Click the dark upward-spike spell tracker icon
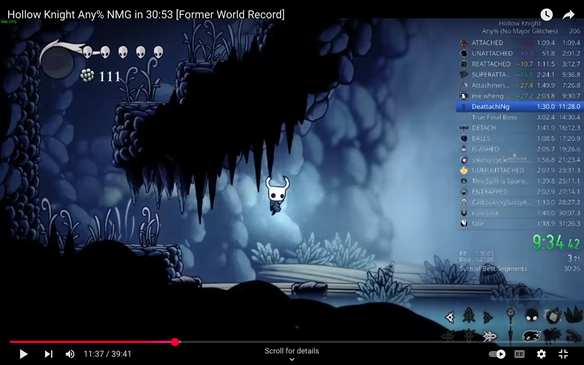 tap(469, 316)
